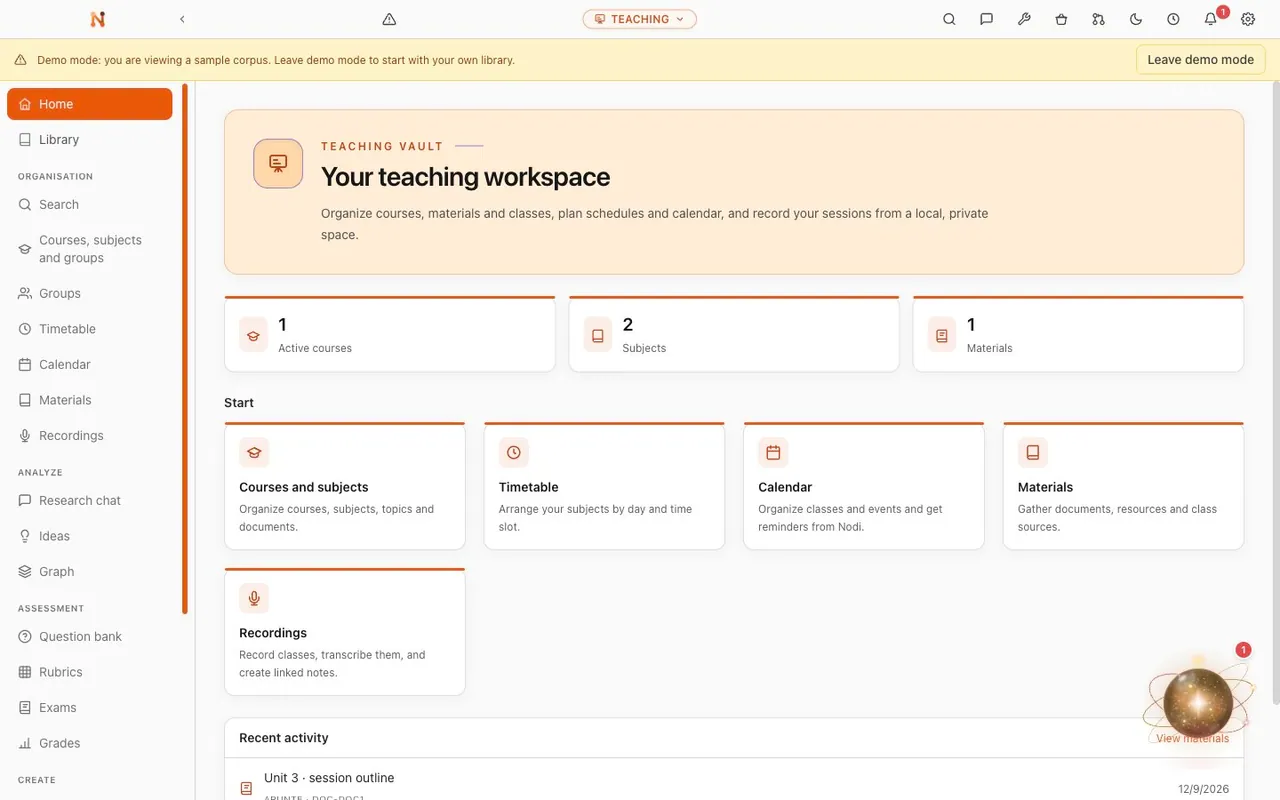This screenshot has height=800, width=1280.
Task: Click clock icon in Timetable start card
Action: tap(513, 452)
